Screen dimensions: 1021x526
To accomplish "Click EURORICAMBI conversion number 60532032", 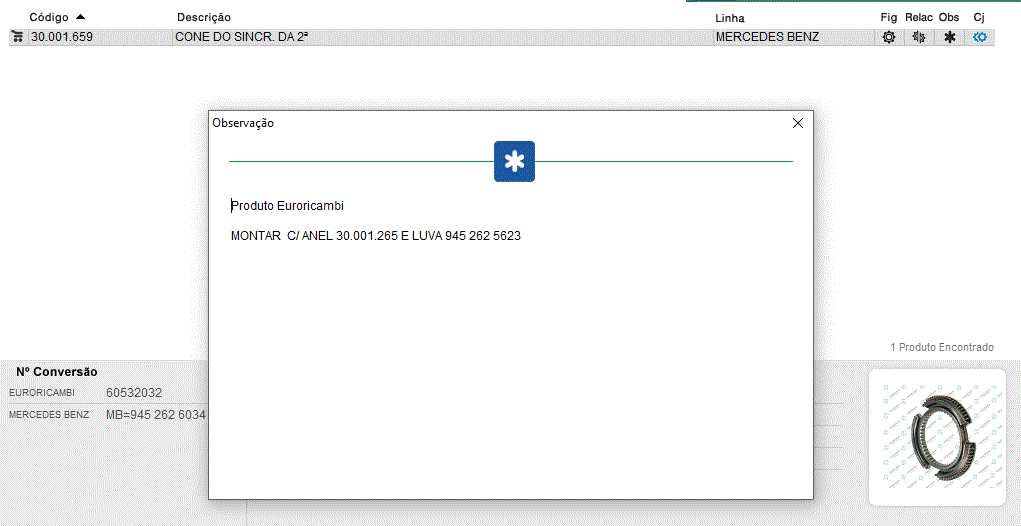I will [x=134, y=393].
